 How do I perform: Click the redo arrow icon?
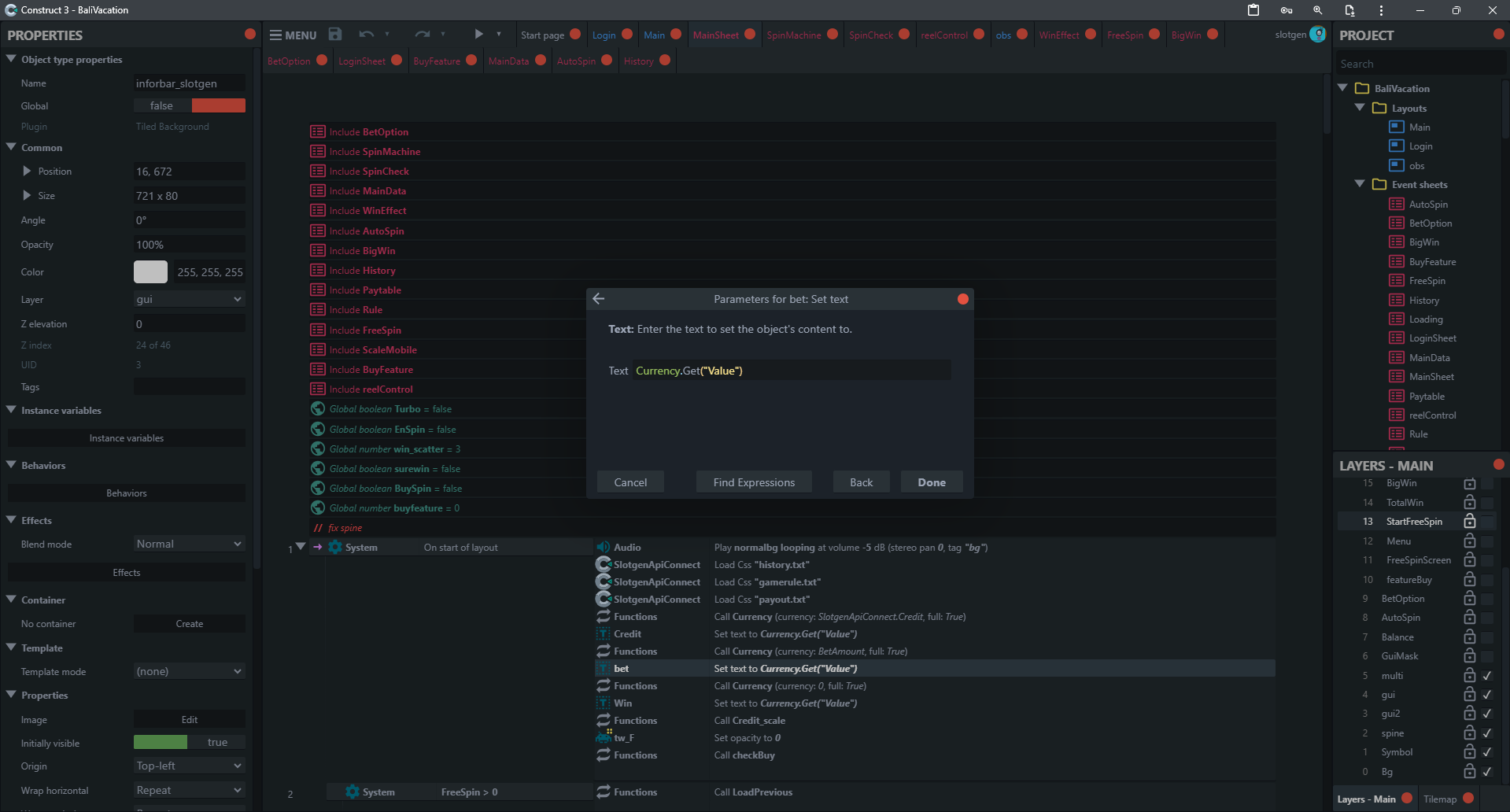[x=423, y=35]
